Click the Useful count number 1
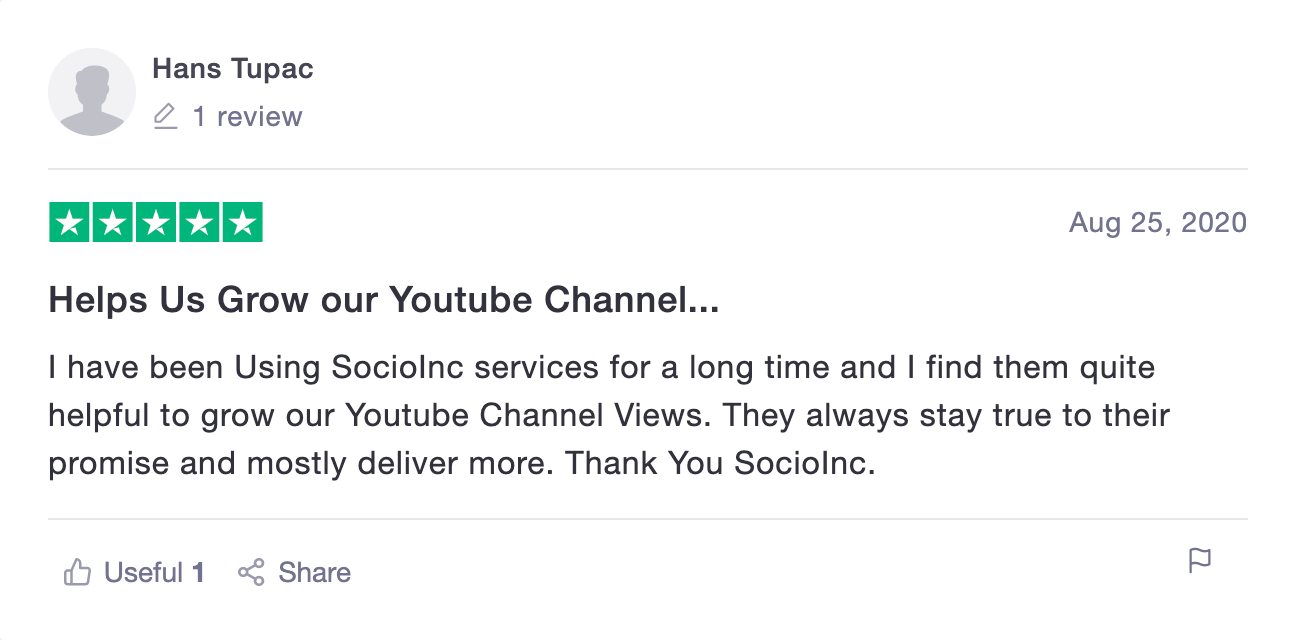 (198, 572)
